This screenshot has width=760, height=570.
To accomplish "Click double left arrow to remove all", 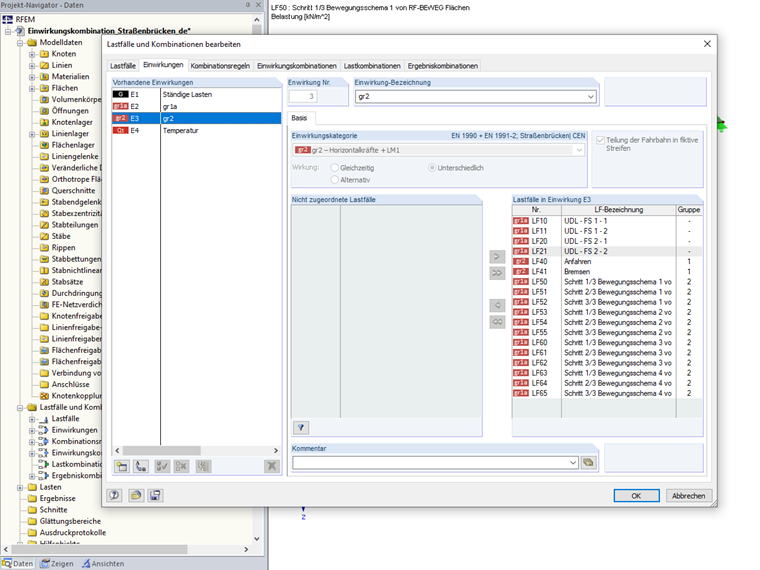I will click(x=497, y=322).
